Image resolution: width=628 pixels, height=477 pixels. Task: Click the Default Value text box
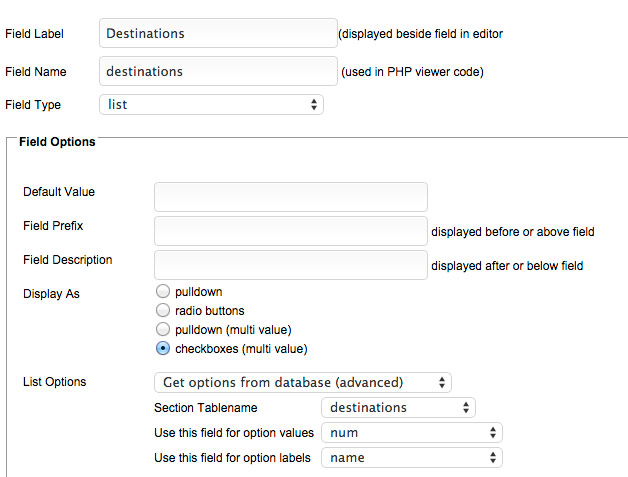[x=290, y=197]
